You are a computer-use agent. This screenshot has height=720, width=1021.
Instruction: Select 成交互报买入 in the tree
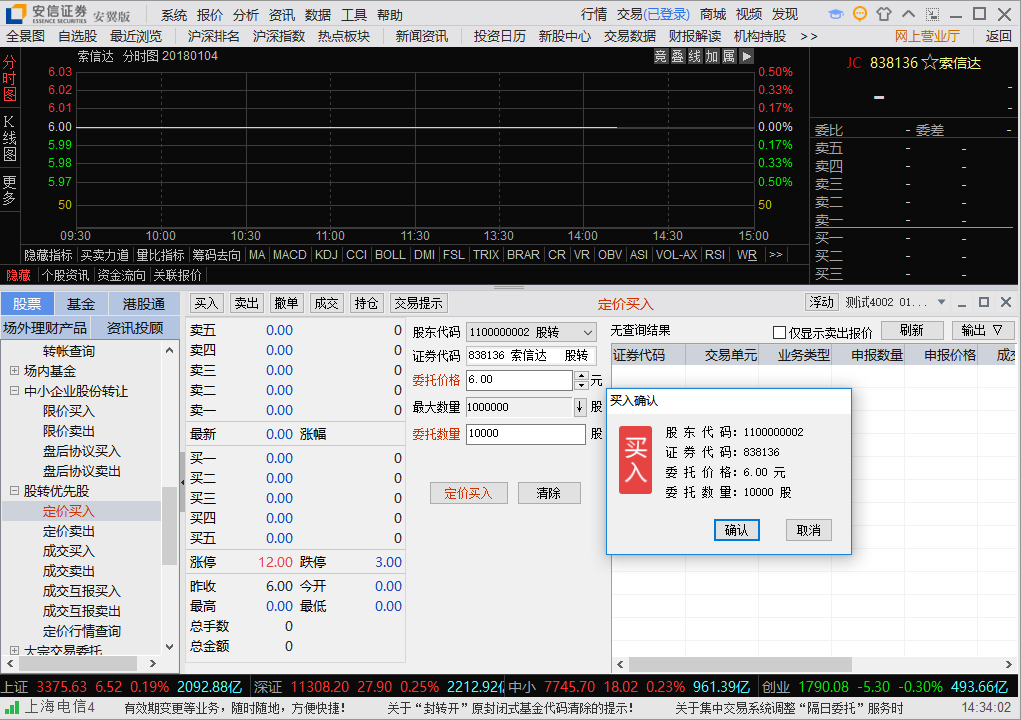[82, 591]
